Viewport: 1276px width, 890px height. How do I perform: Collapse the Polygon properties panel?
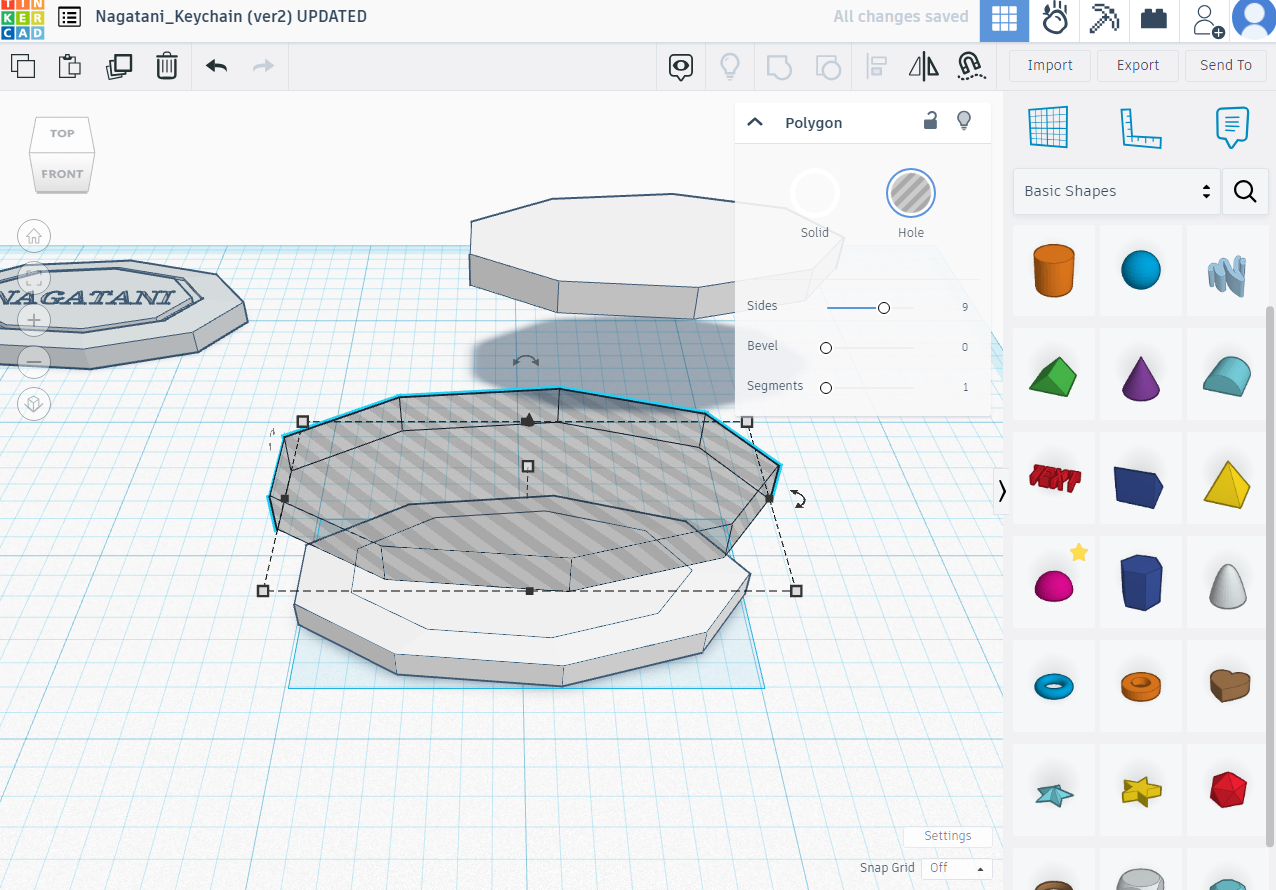pyautogui.click(x=755, y=121)
